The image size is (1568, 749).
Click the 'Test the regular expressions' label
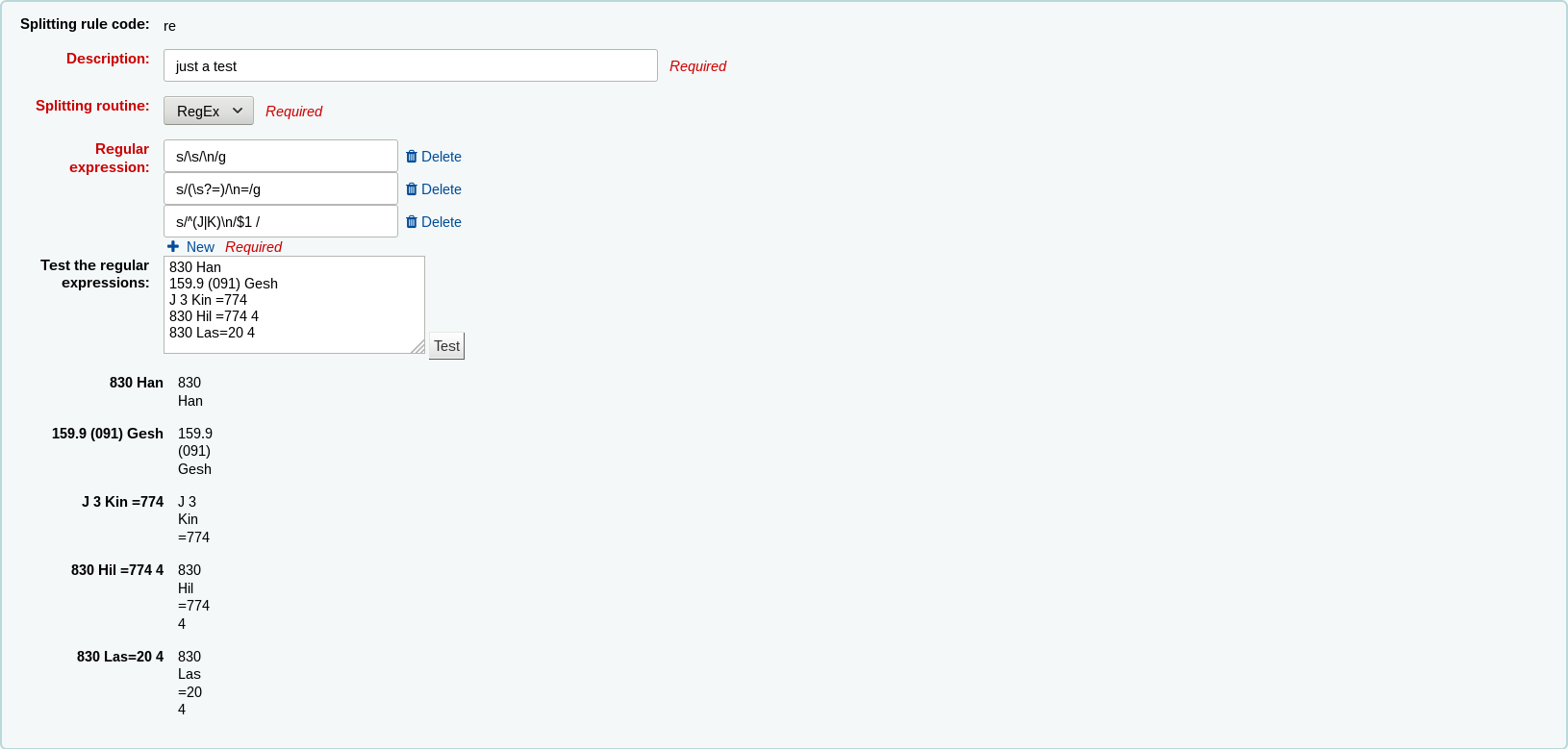[x=94, y=274]
